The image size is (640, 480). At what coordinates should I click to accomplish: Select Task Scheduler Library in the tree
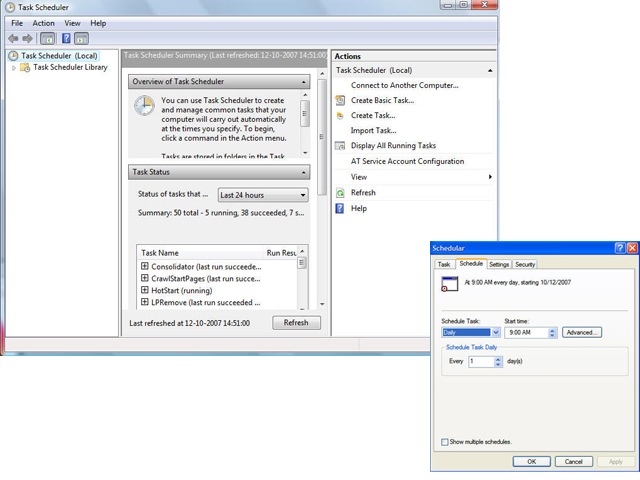[x=70, y=67]
